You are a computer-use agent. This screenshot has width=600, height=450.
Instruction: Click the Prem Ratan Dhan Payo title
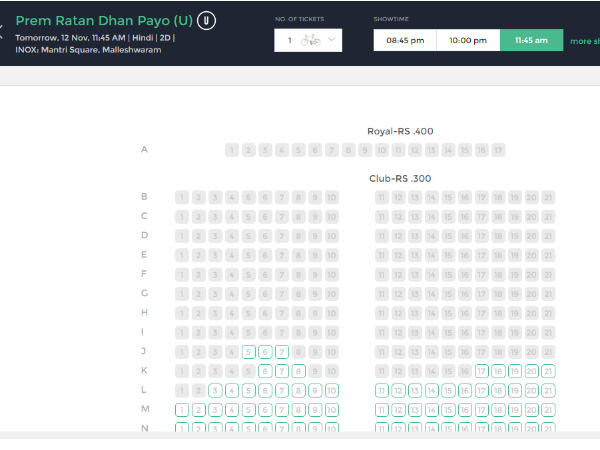coord(104,20)
